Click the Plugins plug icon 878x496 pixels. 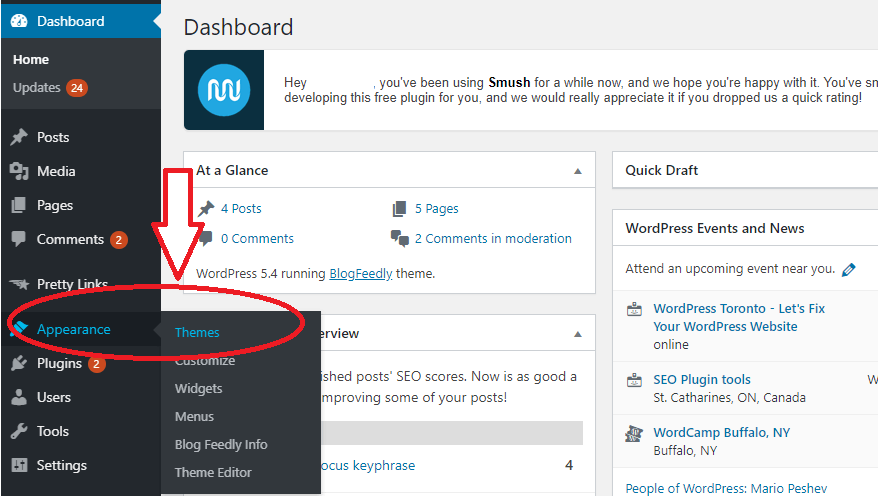(x=19, y=363)
